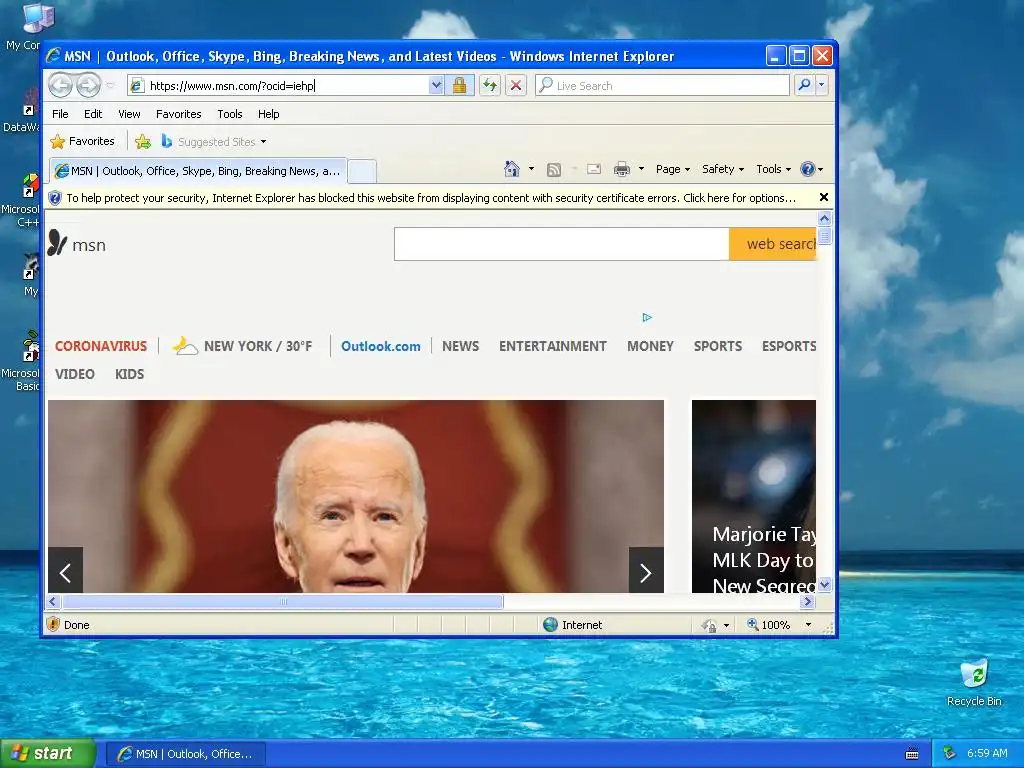The height and width of the screenshot is (768, 1024).
Task: Expand the zoom level dropdown arrow
Action: (x=808, y=625)
